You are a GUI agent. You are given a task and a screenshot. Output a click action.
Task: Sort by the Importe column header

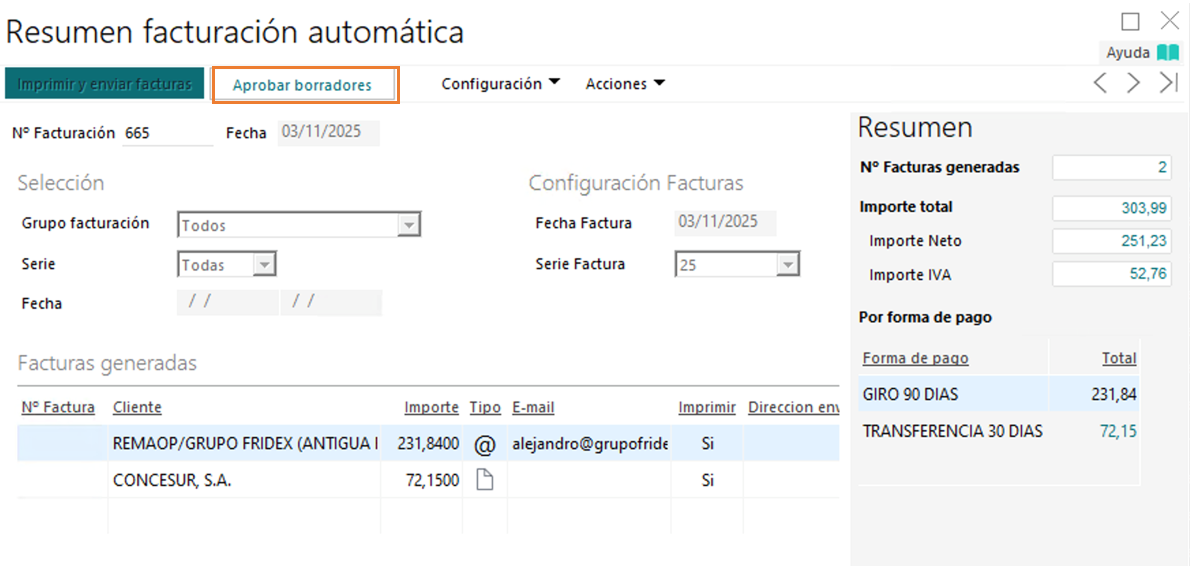(431, 408)
